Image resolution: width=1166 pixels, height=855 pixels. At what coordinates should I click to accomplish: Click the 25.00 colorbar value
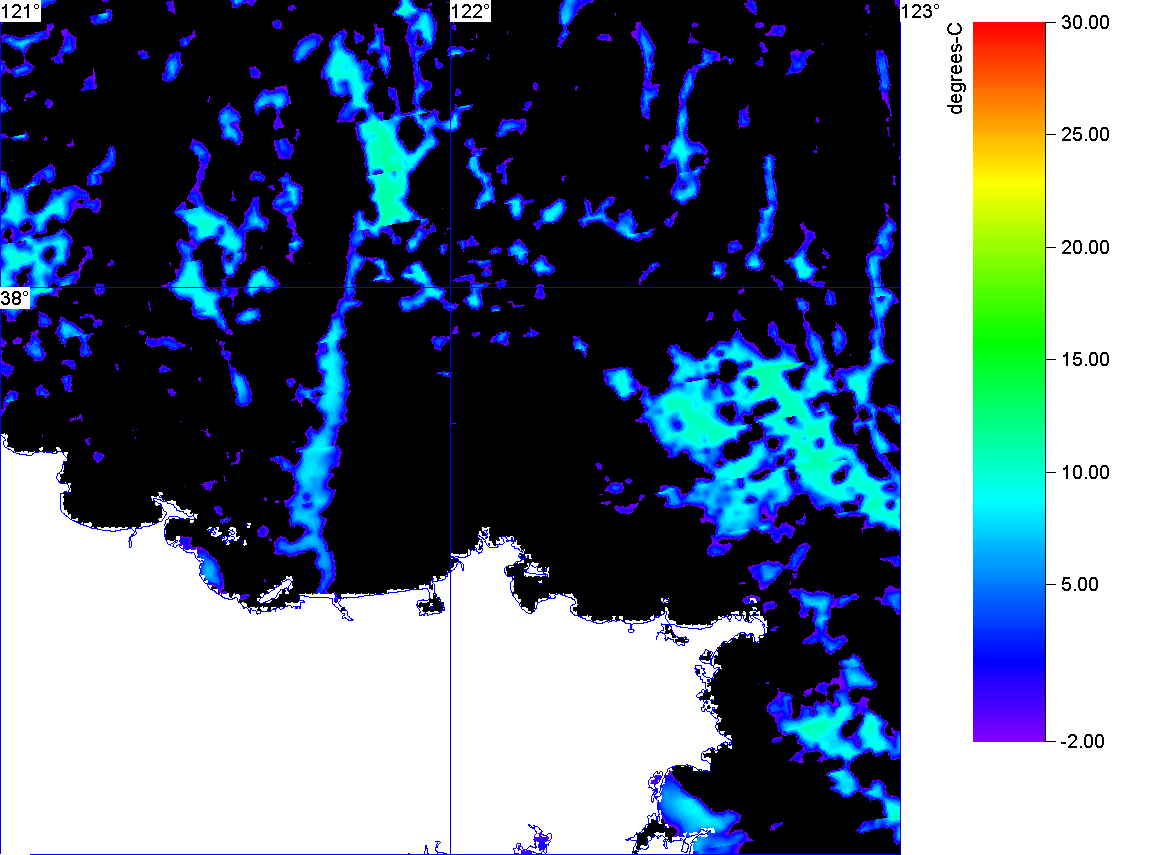click(1085, 135)
